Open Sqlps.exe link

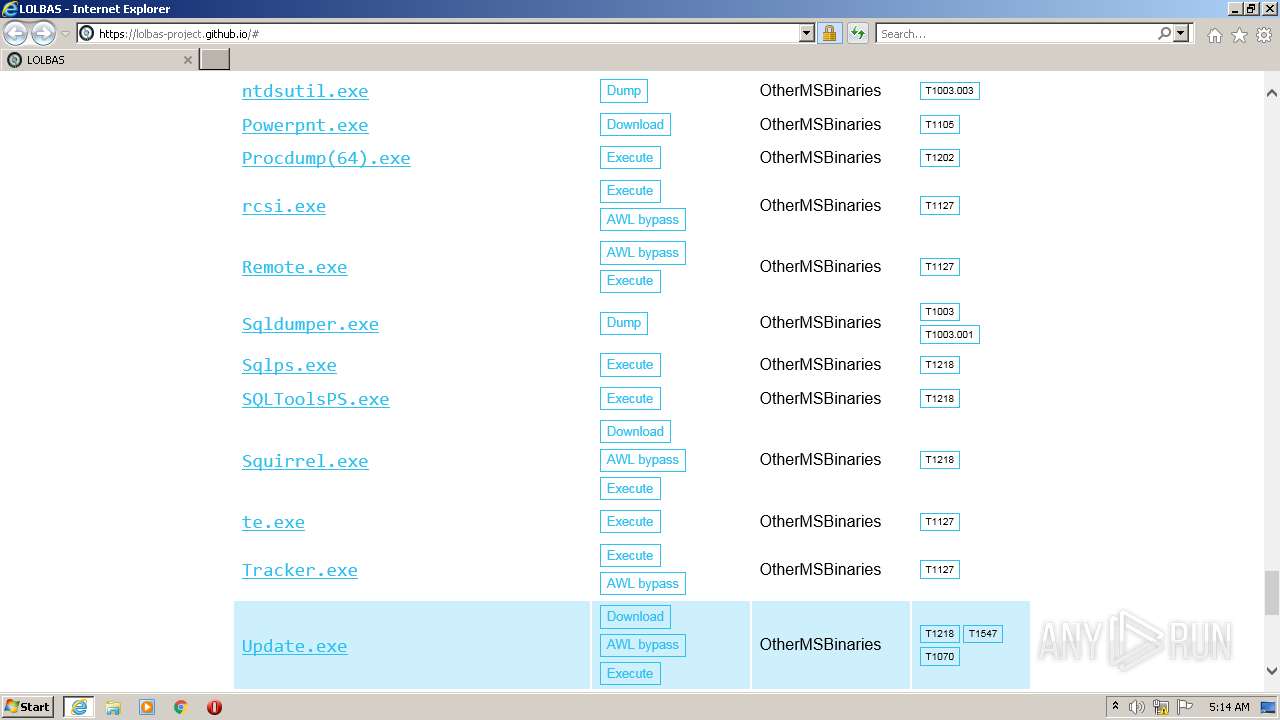289,365
